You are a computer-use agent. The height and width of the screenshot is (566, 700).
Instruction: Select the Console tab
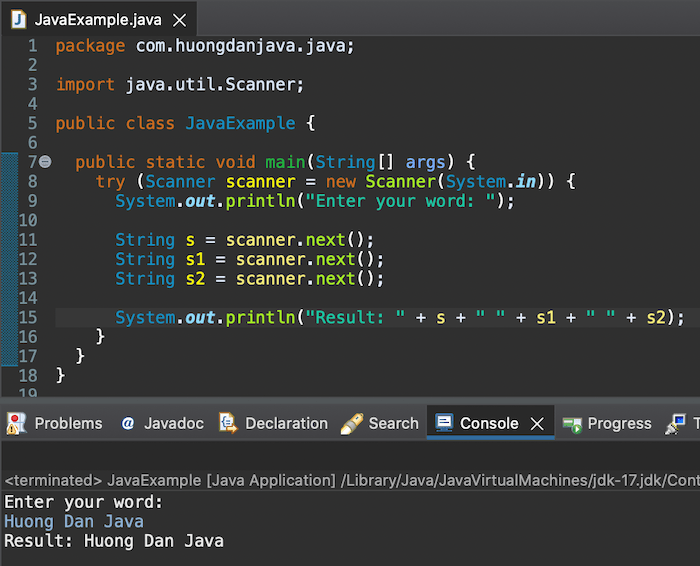[490, 422]
